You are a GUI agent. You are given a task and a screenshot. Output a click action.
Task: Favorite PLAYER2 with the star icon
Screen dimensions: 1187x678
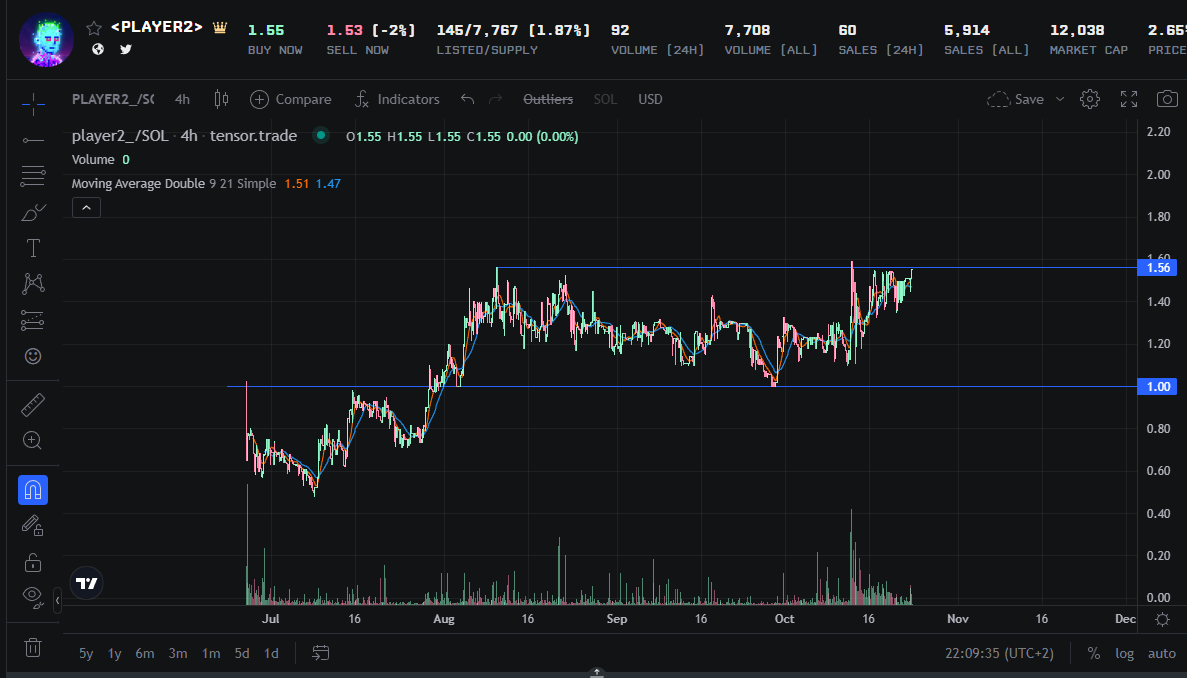click(94, 28)
